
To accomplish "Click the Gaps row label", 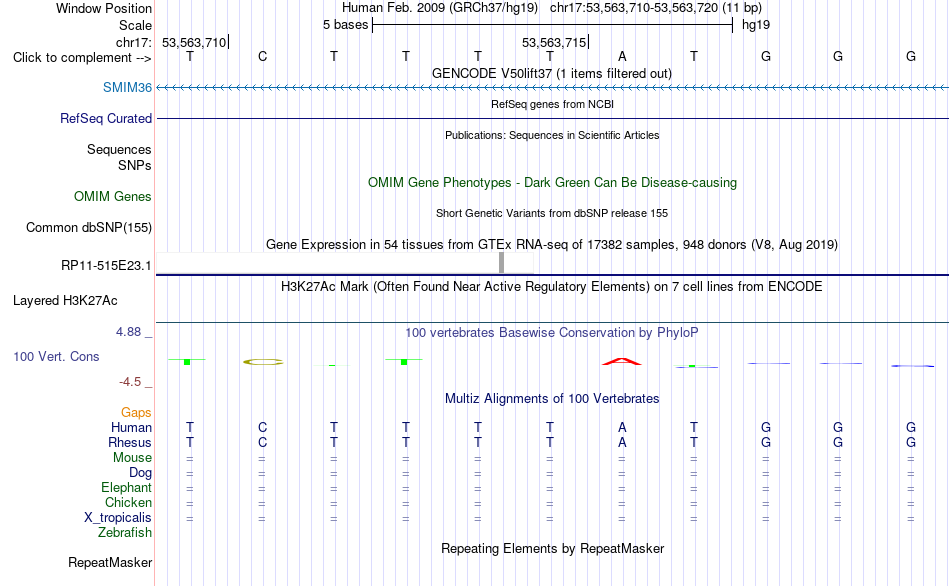I will tap(136, 412).
